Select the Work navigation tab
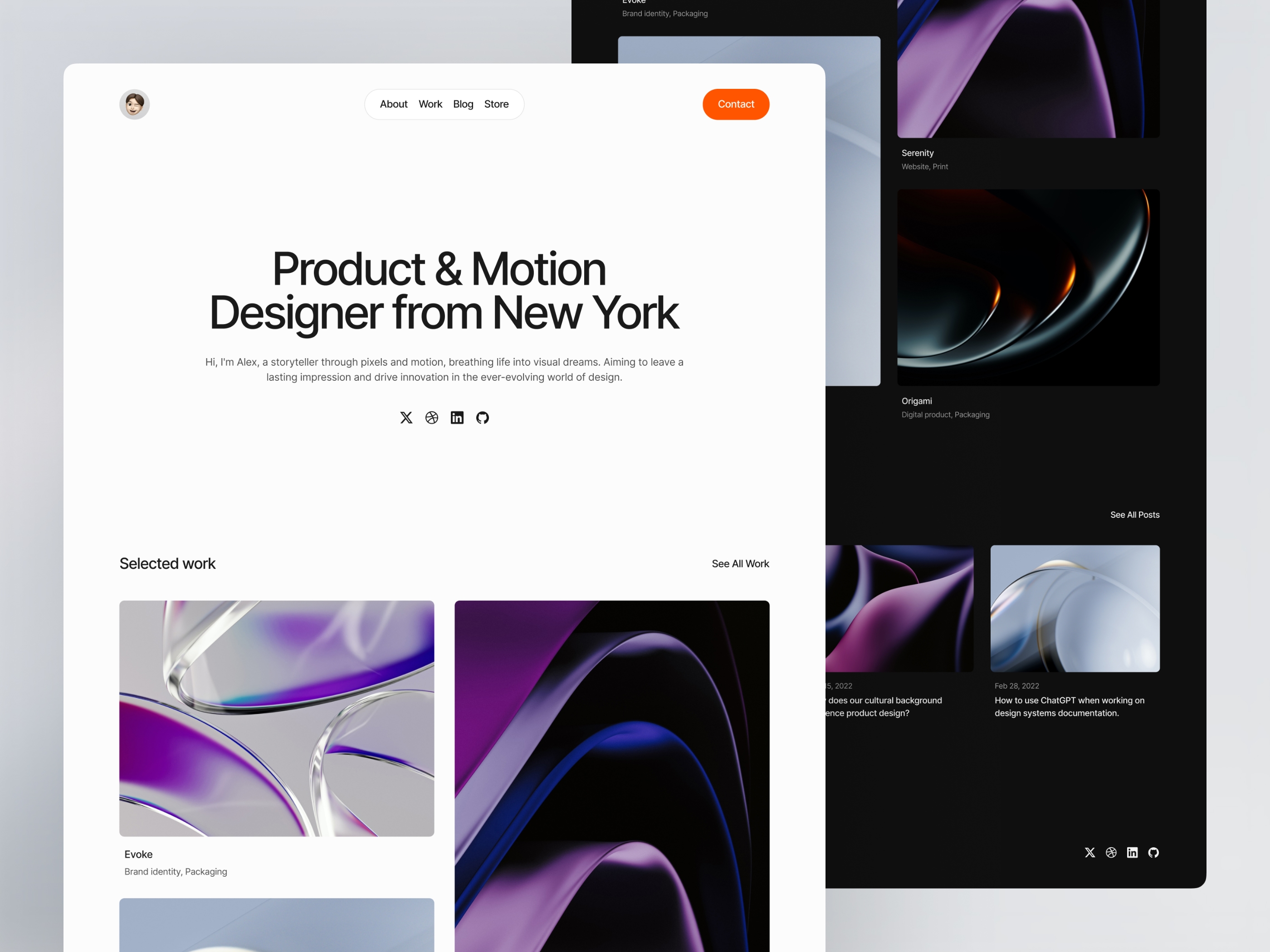The height and width of the screenshot is (952, 1270). click(430, 104)
